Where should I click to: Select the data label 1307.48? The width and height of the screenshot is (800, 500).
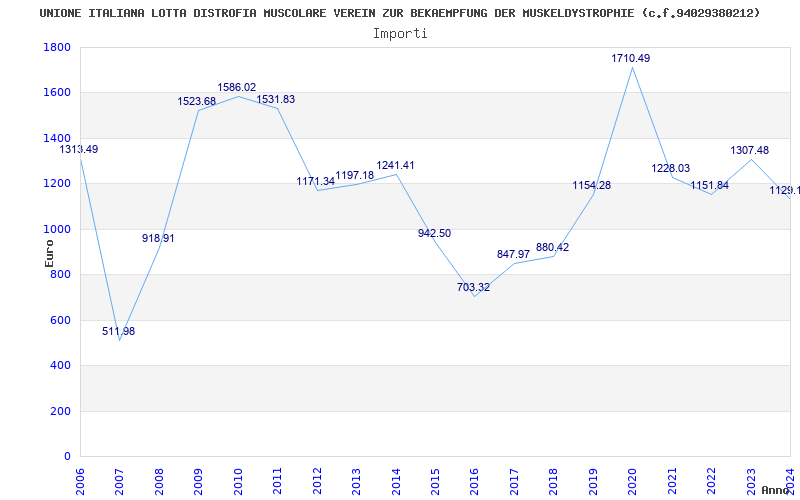point(749,151)
